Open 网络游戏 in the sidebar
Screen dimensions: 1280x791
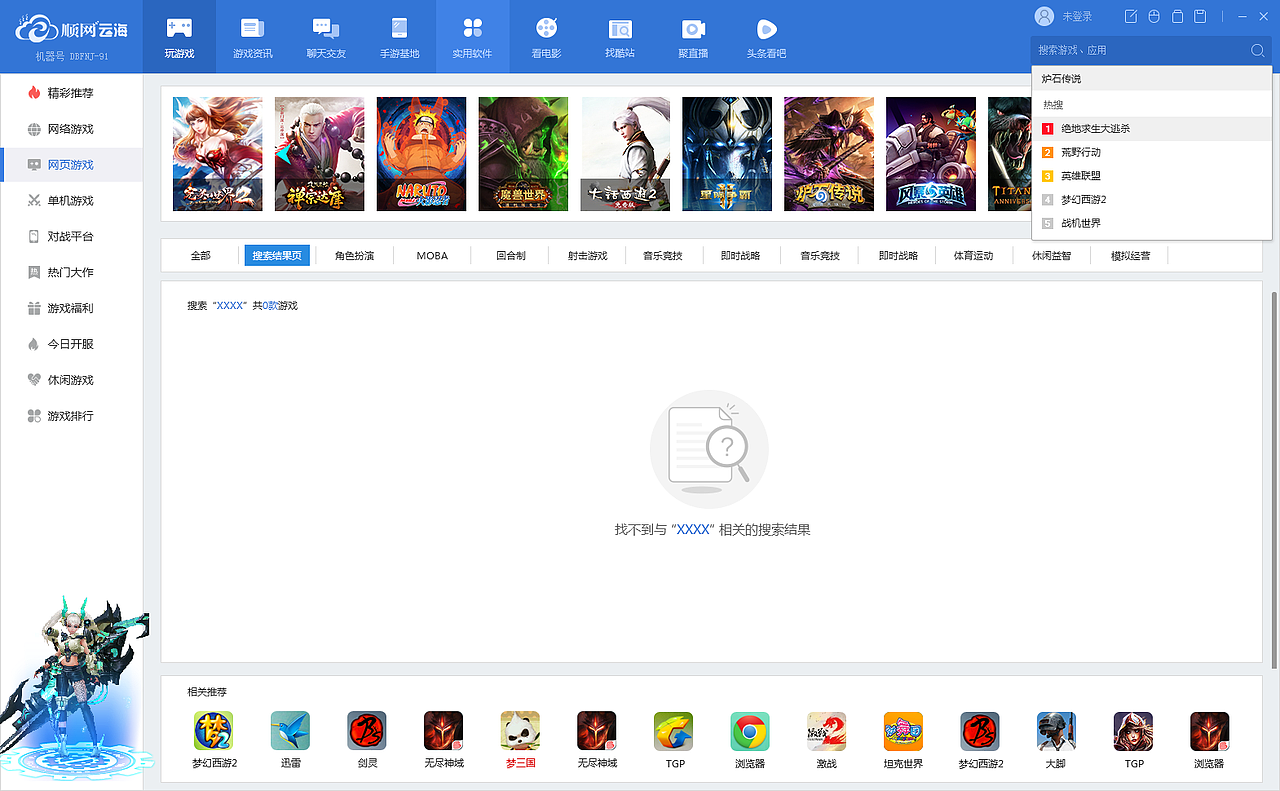click(x=71, y=129)
